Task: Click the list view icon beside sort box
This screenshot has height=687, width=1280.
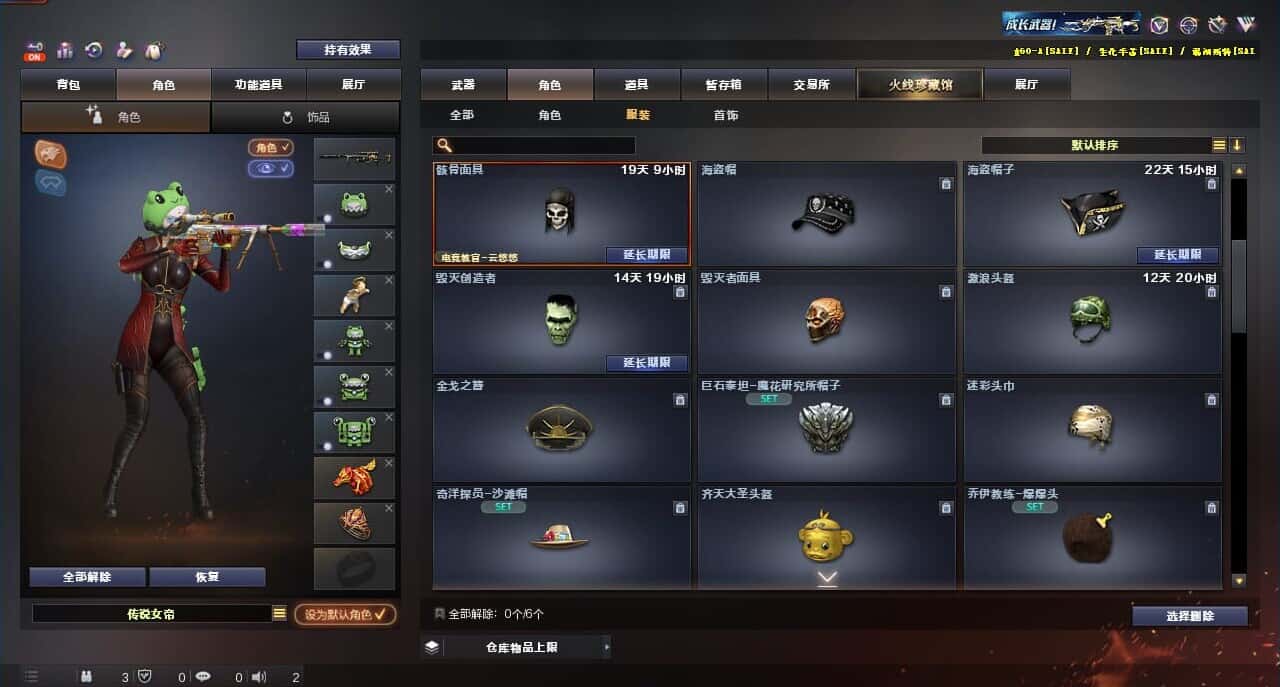Action: coord(1219,145)
